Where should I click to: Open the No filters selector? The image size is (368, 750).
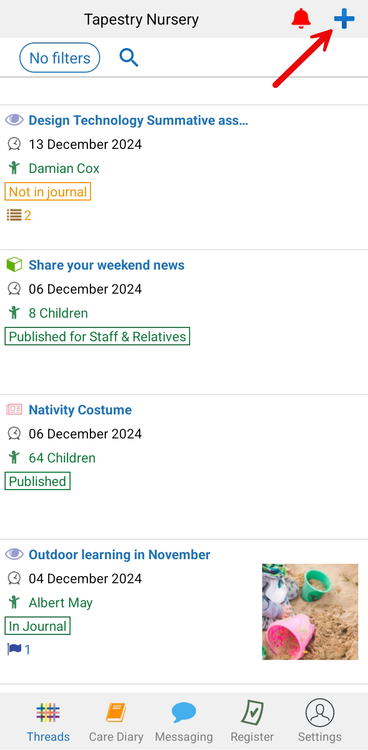pos(59,58)
